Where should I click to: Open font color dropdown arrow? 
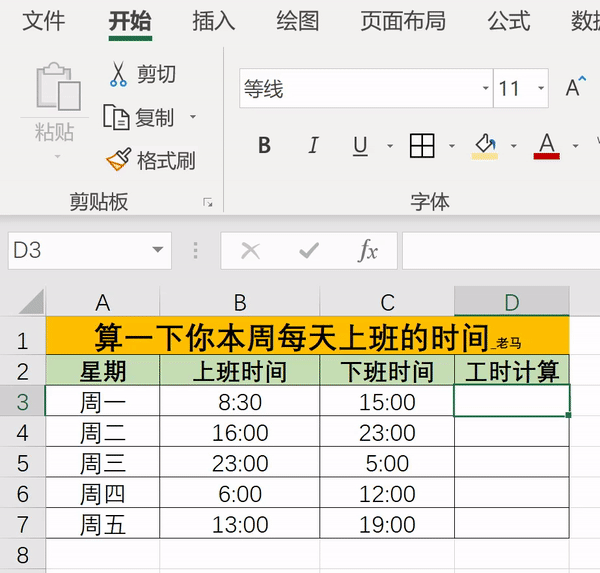pos(576,146)
